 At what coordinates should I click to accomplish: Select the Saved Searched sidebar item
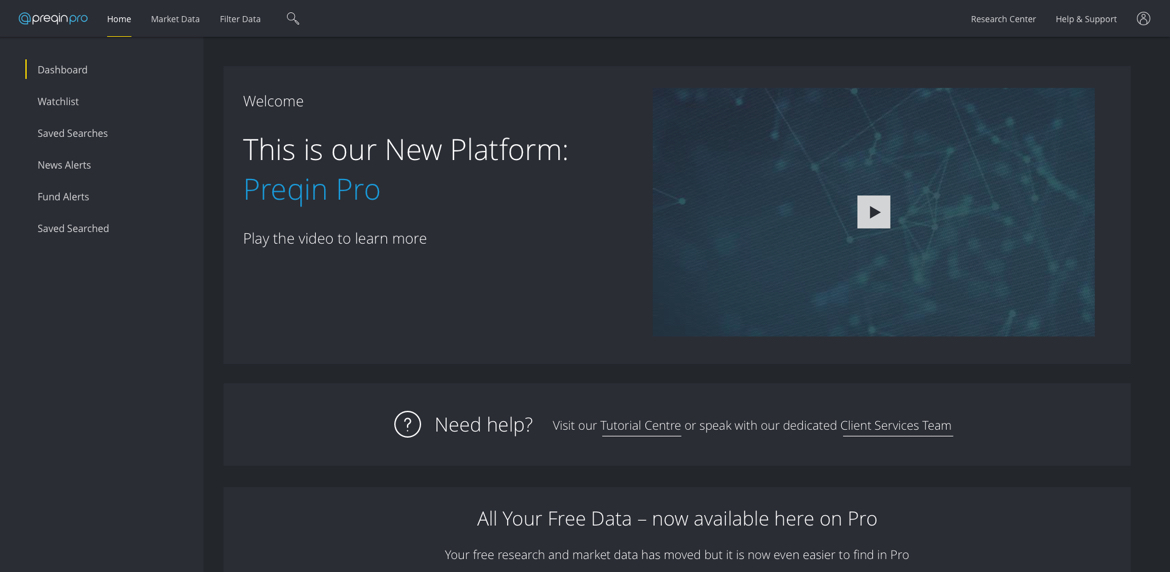[x=73, y=229]
